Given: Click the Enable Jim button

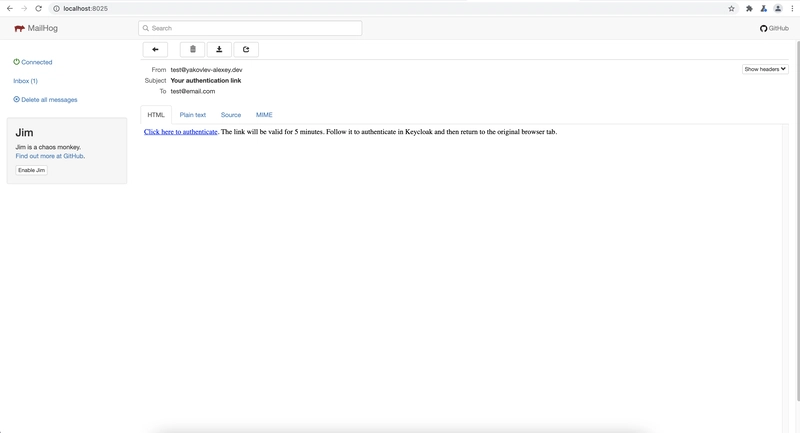Looking at the screenshot, I should pos(31,170).
